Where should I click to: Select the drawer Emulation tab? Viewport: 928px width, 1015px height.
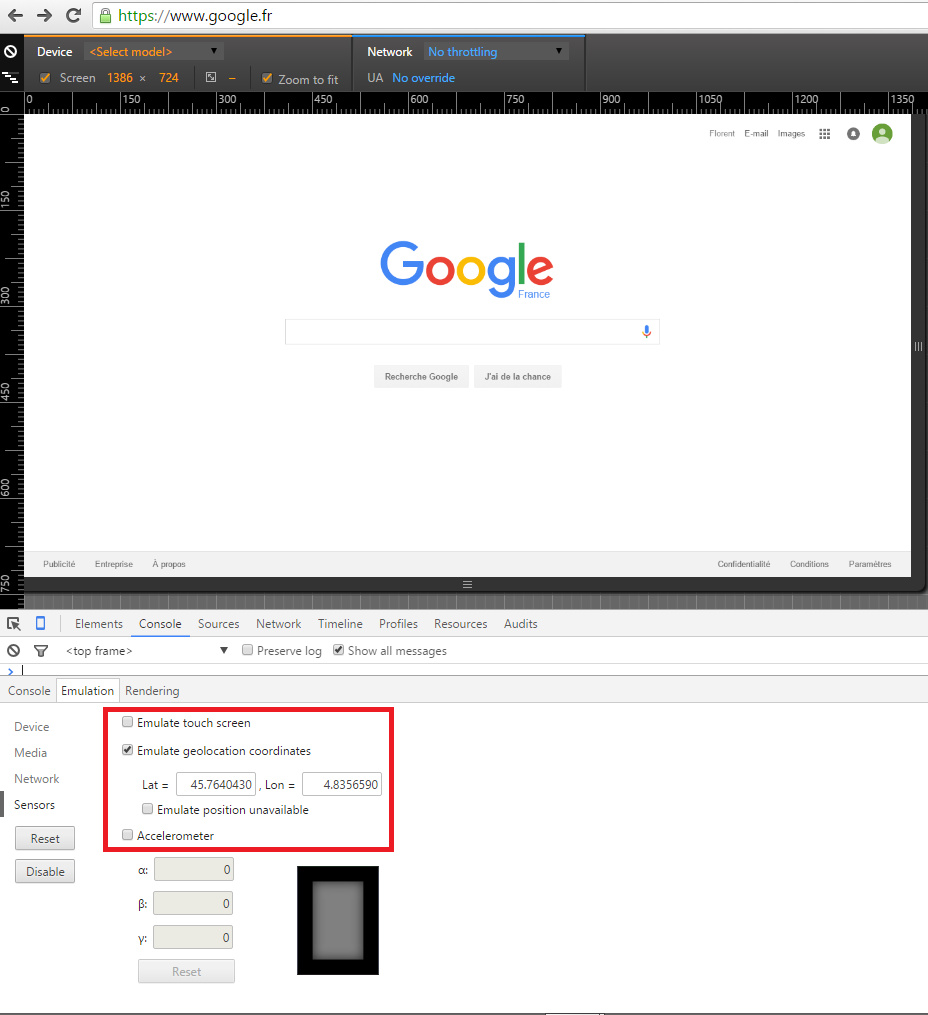click(x=87, y=691)
